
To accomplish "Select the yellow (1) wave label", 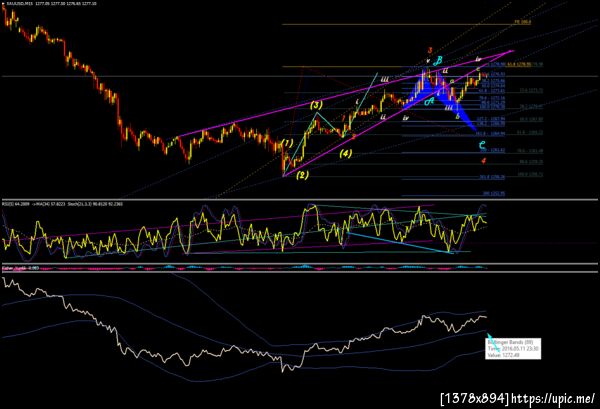I will point(287,143).
